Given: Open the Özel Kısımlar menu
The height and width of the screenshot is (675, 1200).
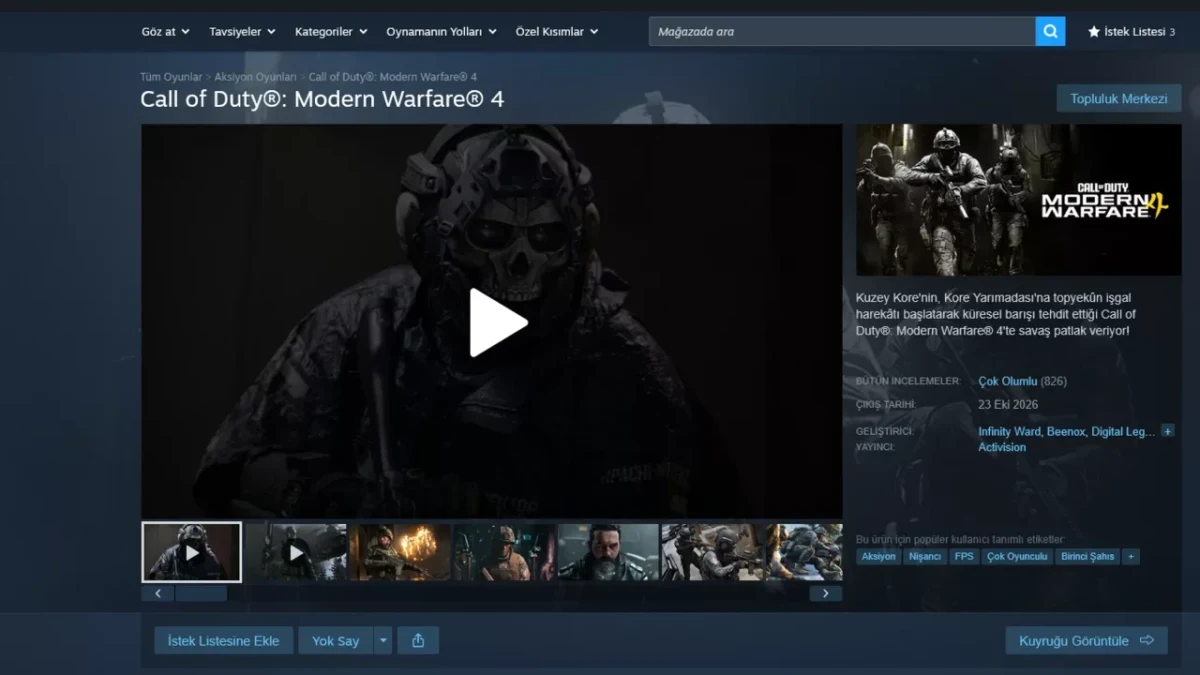Looking at the screenshot, I should point(557,31).
